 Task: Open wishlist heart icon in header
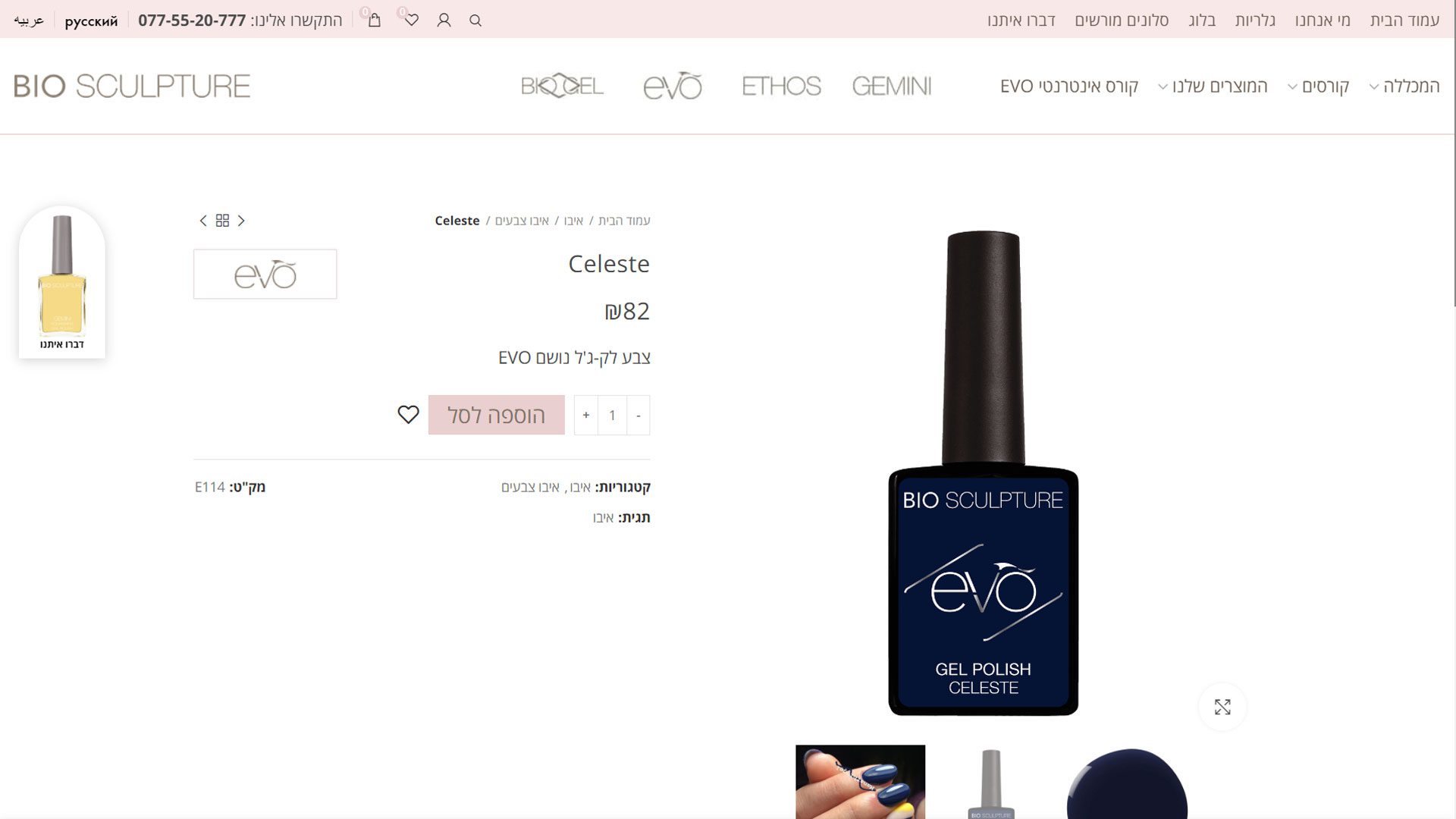click(411, 20)
